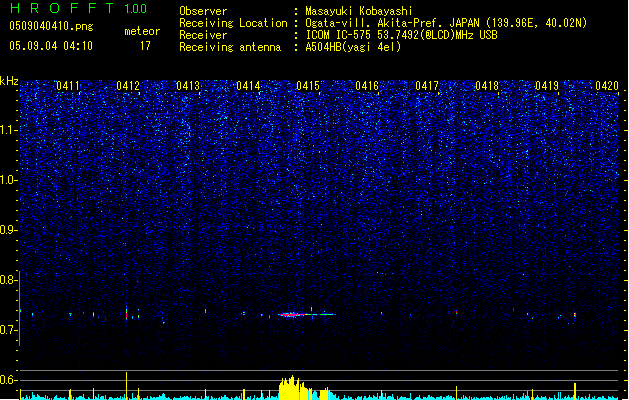
Task: Click the 0419 time marker
Action: 547,86
